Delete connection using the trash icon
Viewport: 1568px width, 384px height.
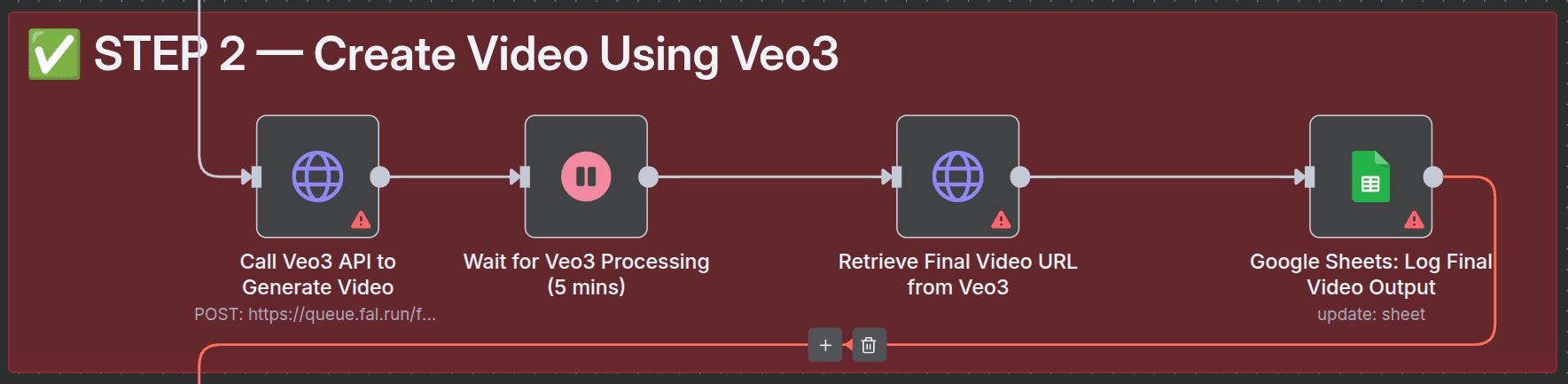pos(869,345)
